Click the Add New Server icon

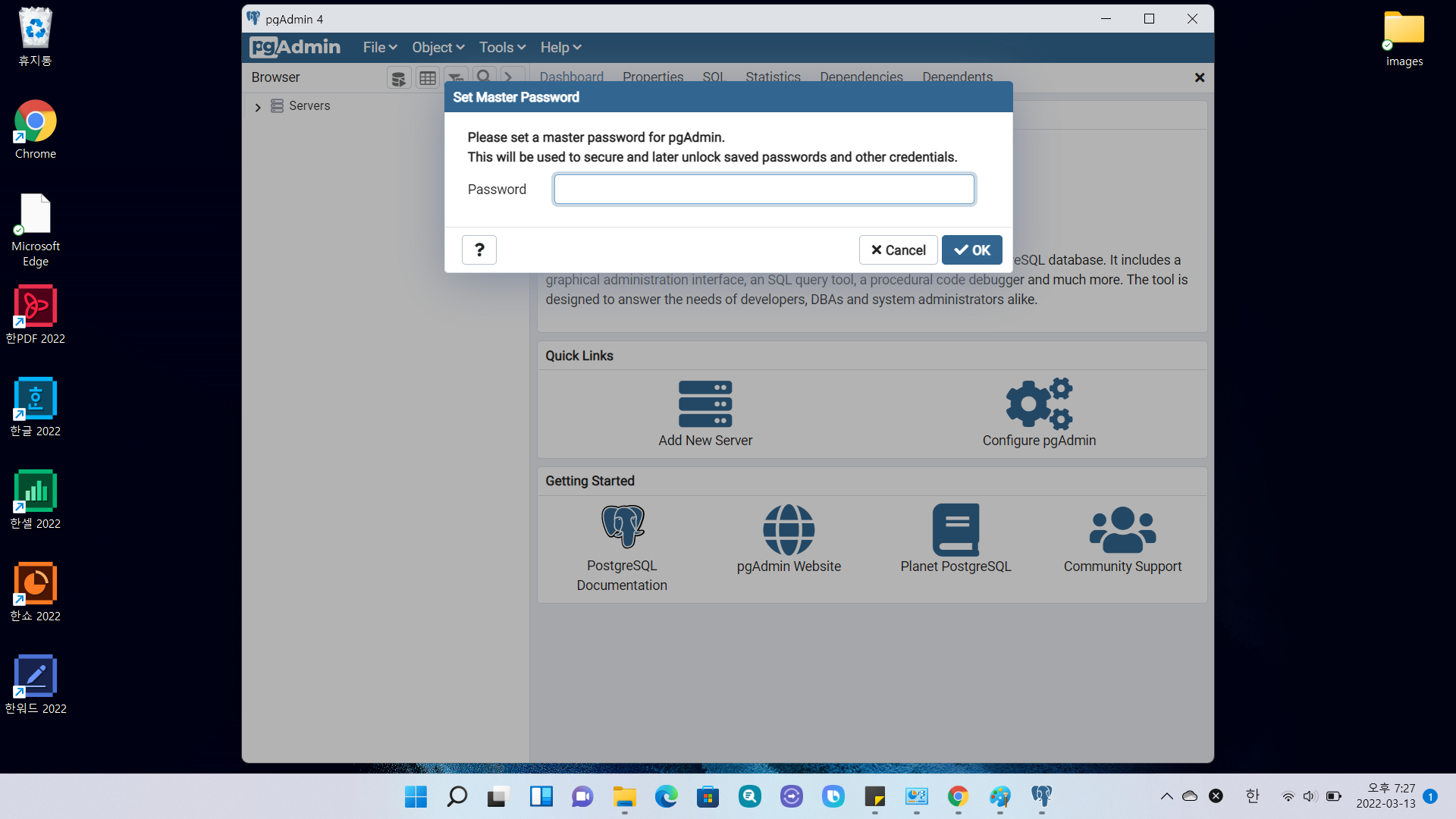pyautogui.click(x=705, y=404)
